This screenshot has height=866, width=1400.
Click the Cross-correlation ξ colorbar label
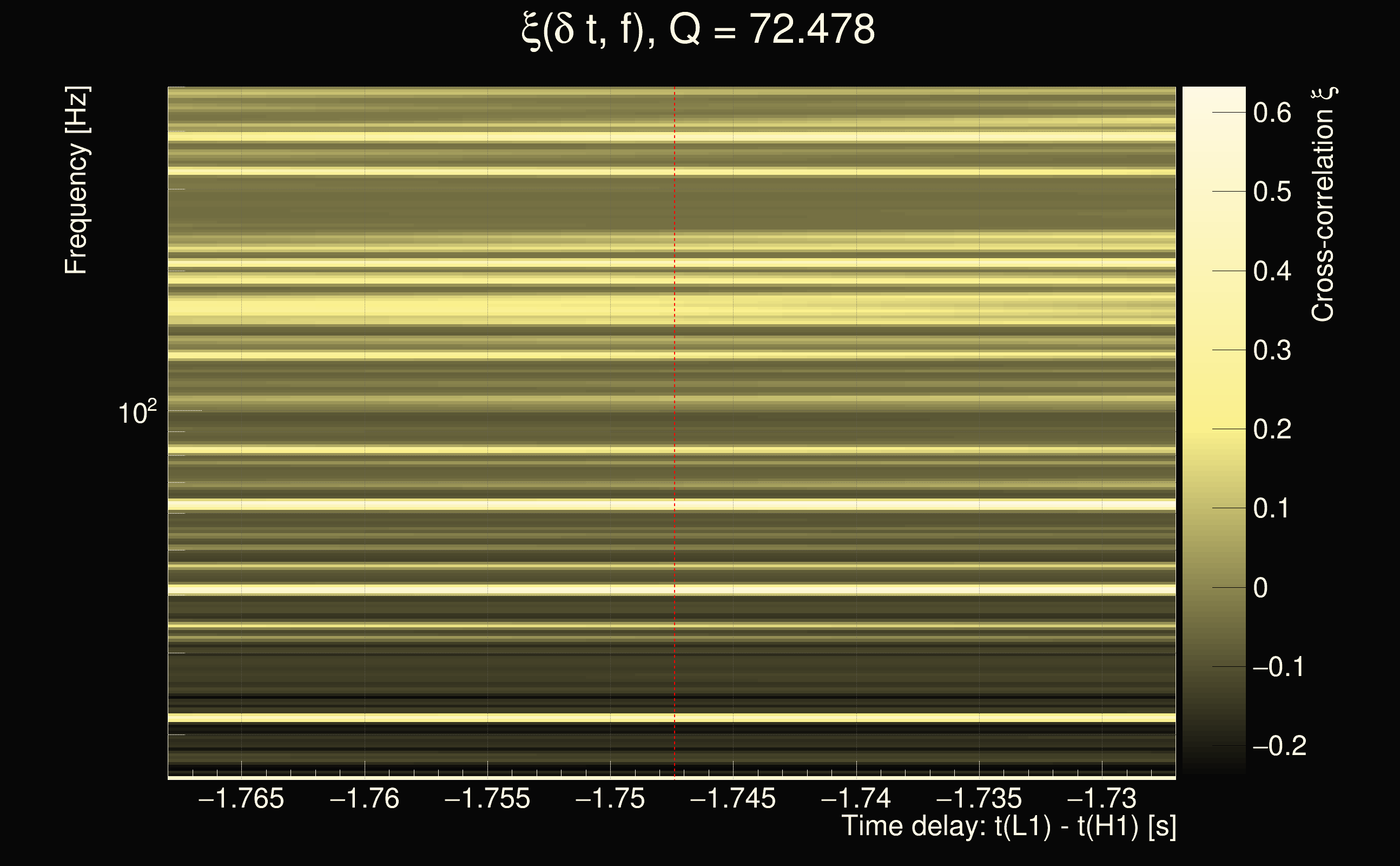coord(1323,205)
